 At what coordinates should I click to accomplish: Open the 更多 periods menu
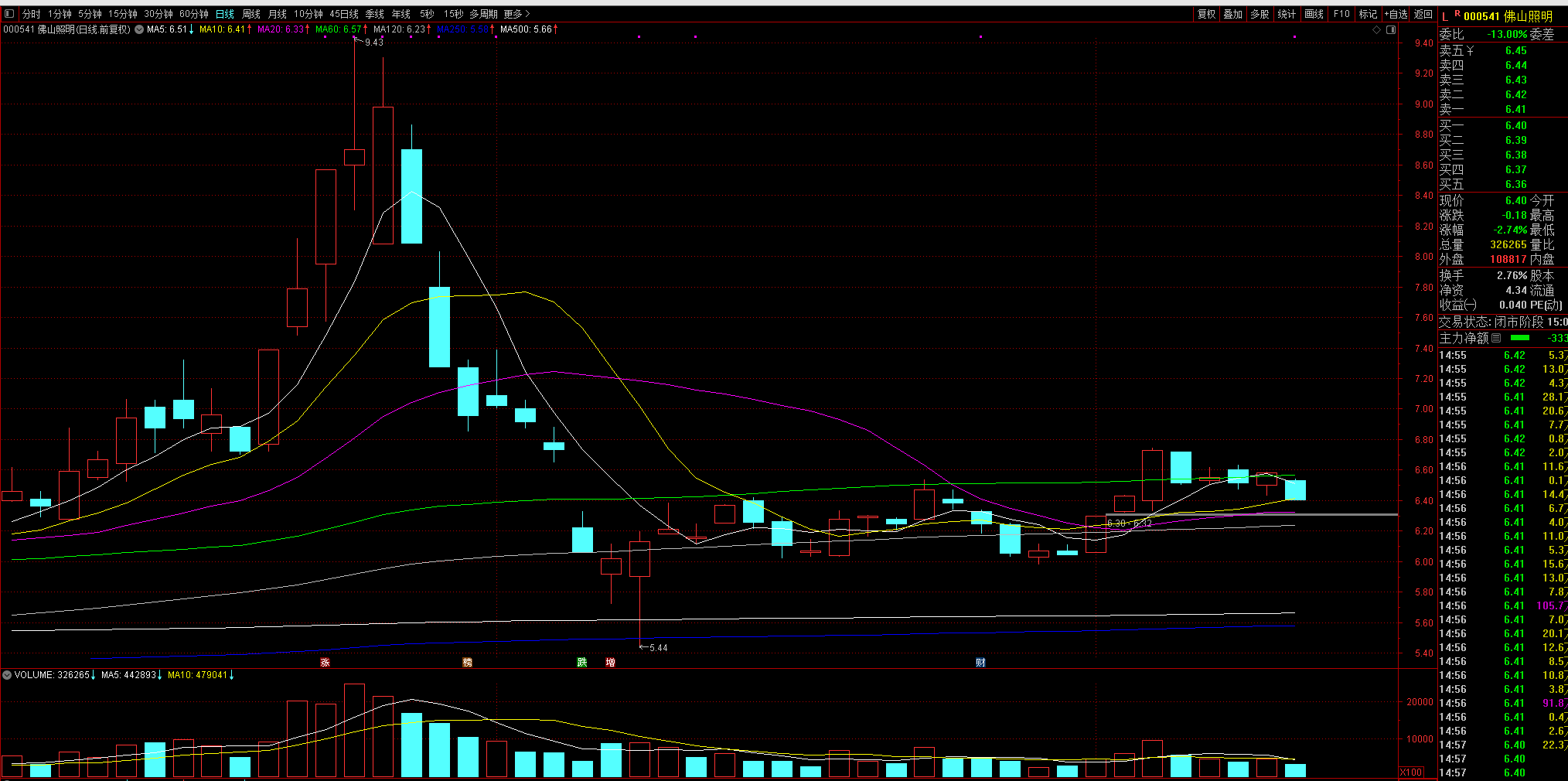516,14
